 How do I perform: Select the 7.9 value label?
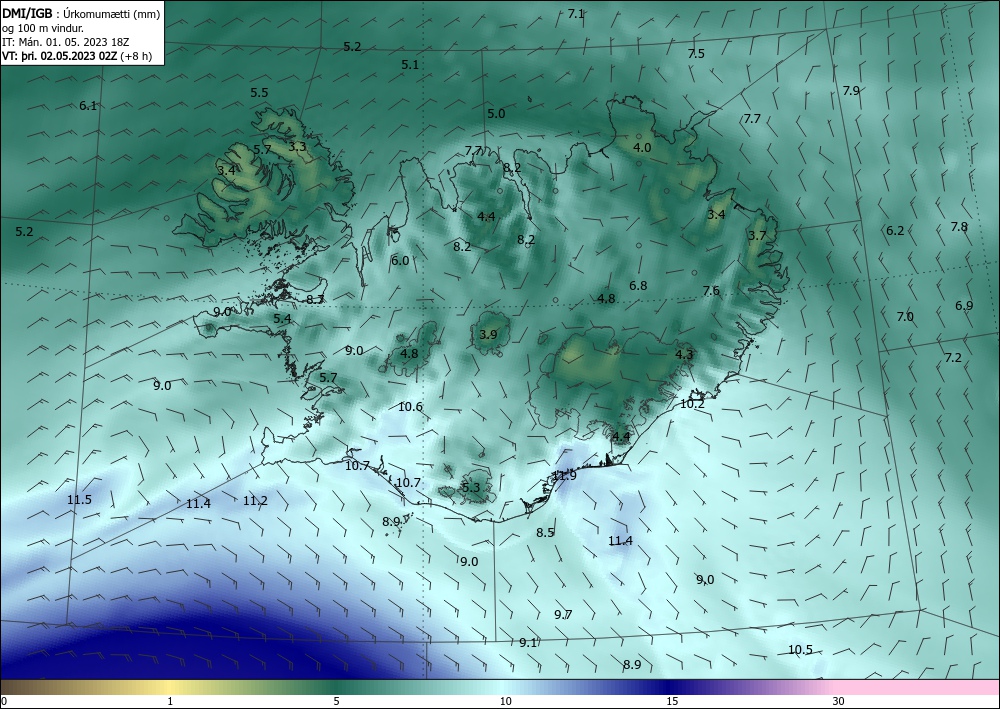[851, 91]
